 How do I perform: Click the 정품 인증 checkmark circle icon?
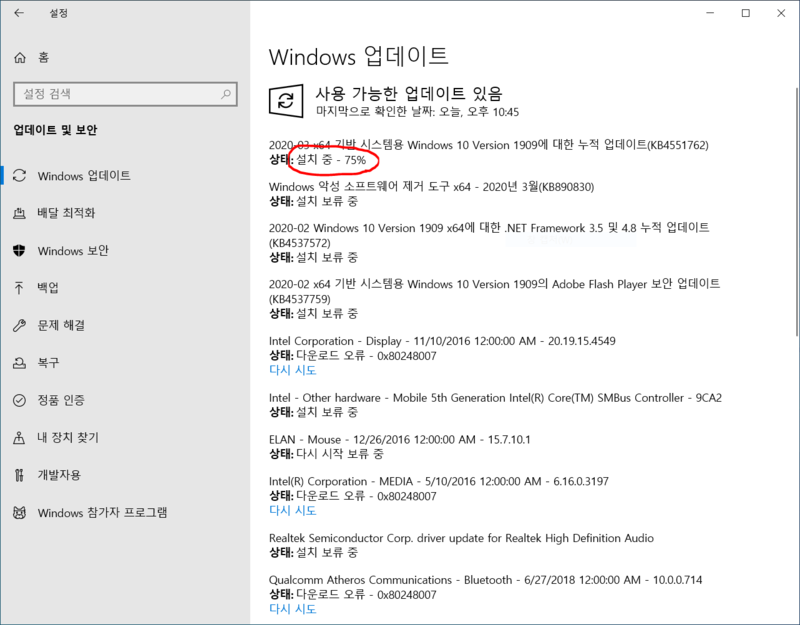19,400
